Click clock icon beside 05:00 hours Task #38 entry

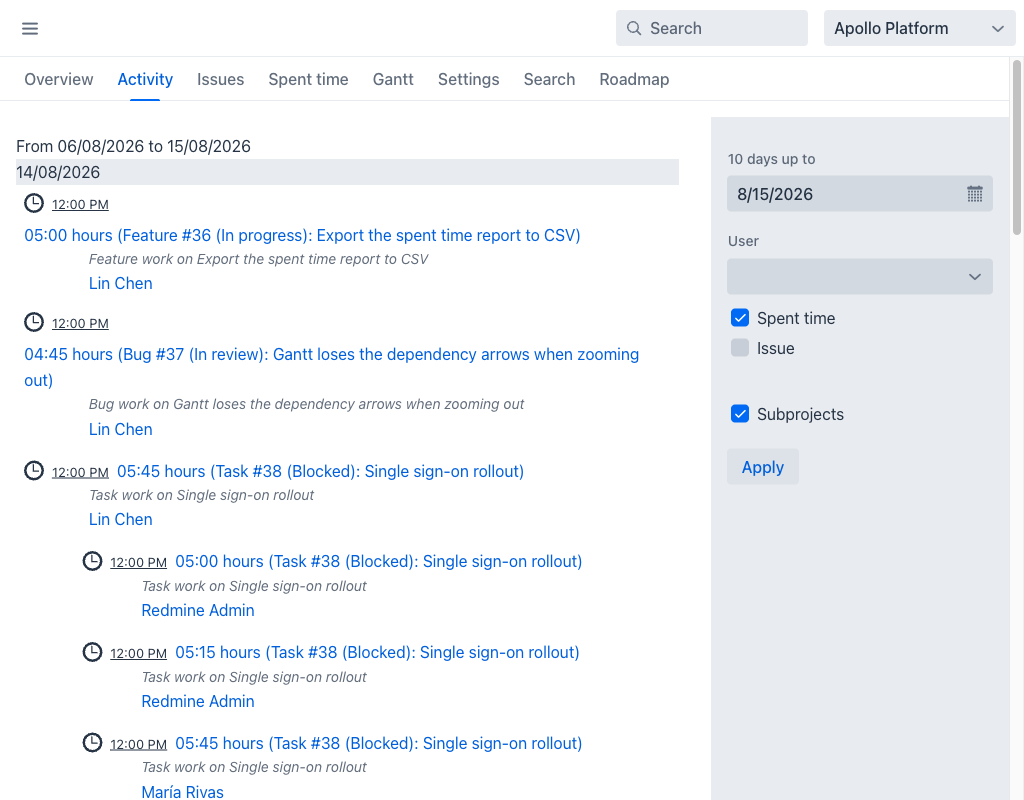92,561
